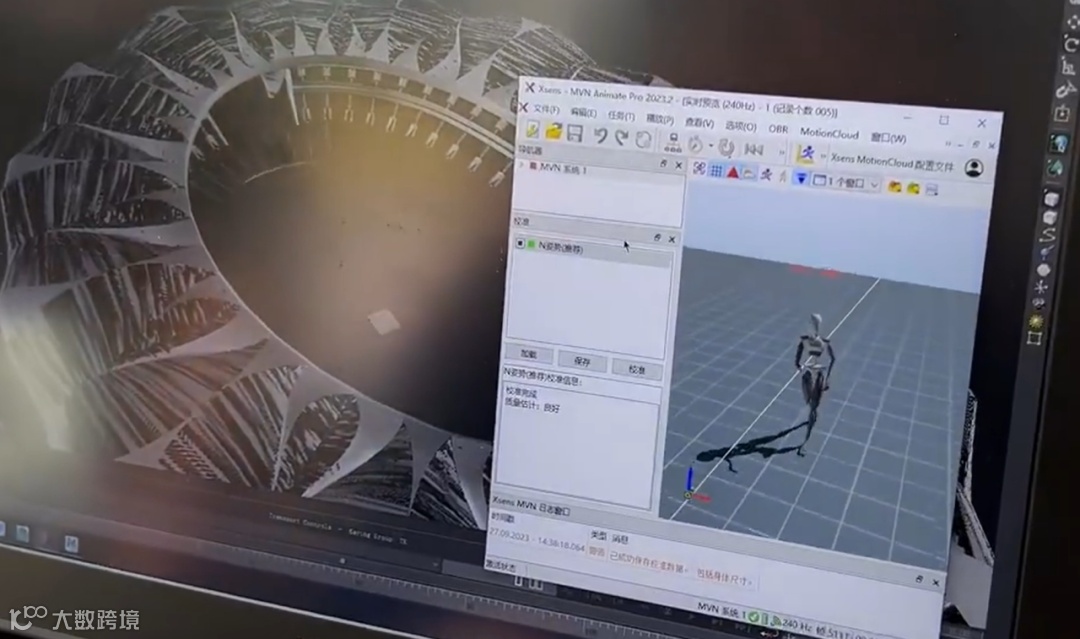Redo with the curved right arrow icon
1080x639 pixels.
point(621,138)
